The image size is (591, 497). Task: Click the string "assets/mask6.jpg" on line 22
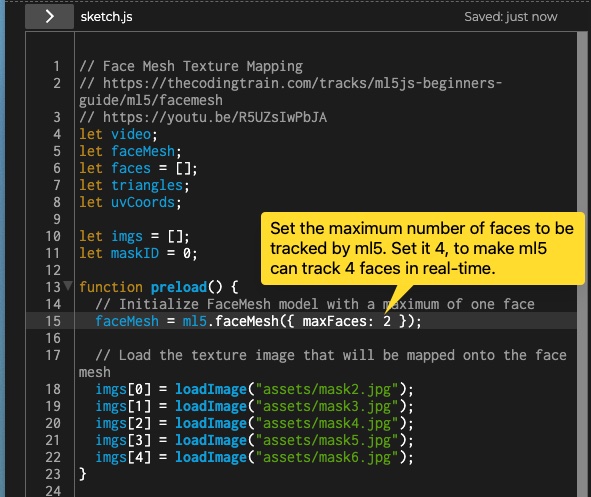point(327,457)
